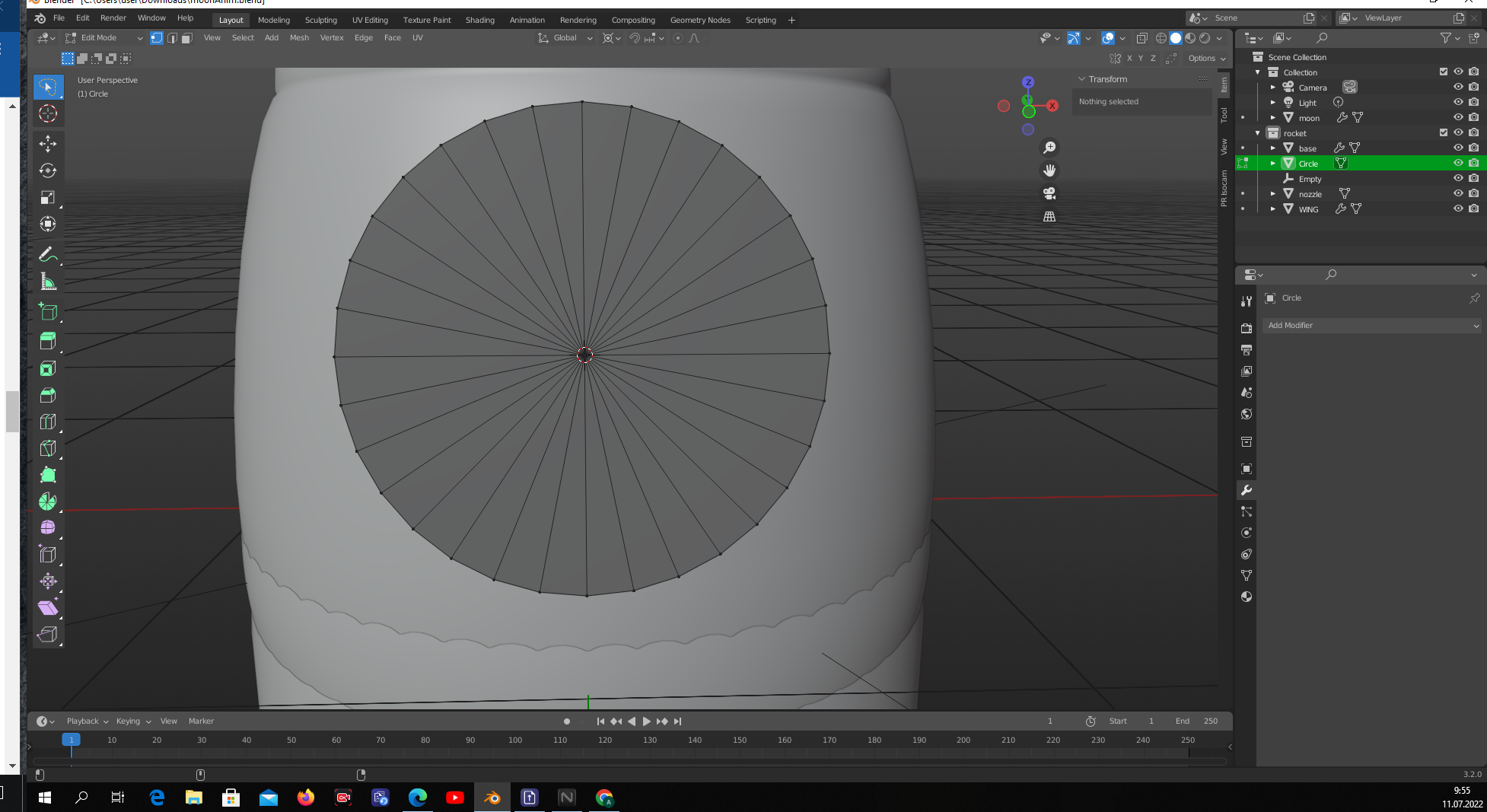The image size is (1487, 812).
Task: Activate Inset Faces tool
Action: 48,368
